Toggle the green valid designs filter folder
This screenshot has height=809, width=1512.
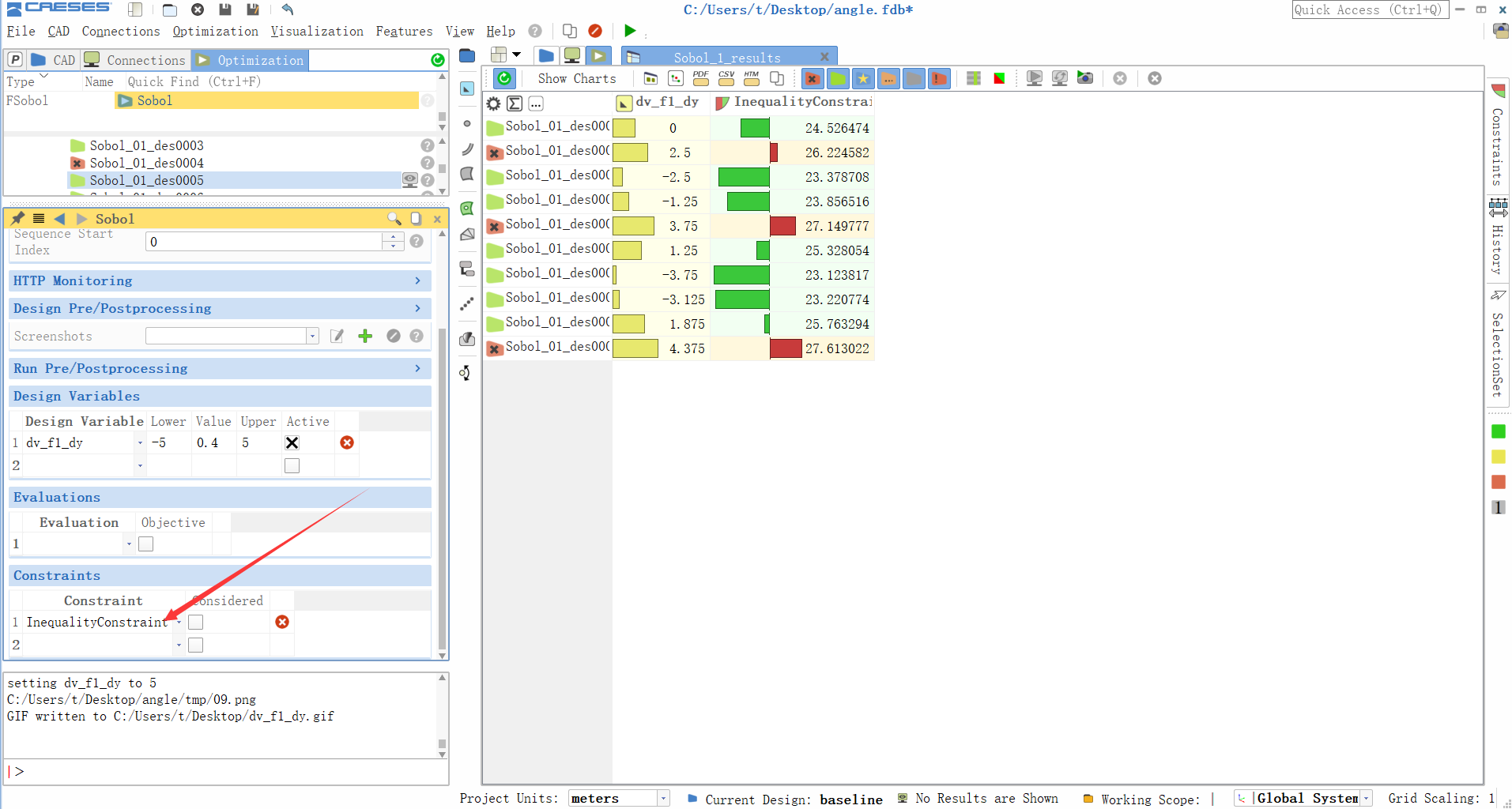point(838,78)
